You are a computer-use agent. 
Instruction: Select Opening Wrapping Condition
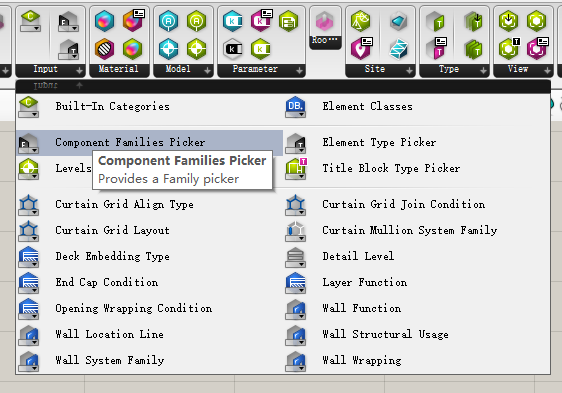tap(149, 309)
